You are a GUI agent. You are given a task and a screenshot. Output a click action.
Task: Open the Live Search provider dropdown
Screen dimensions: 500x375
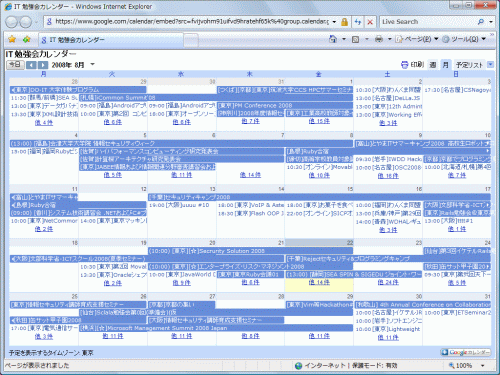click(491, 22)
